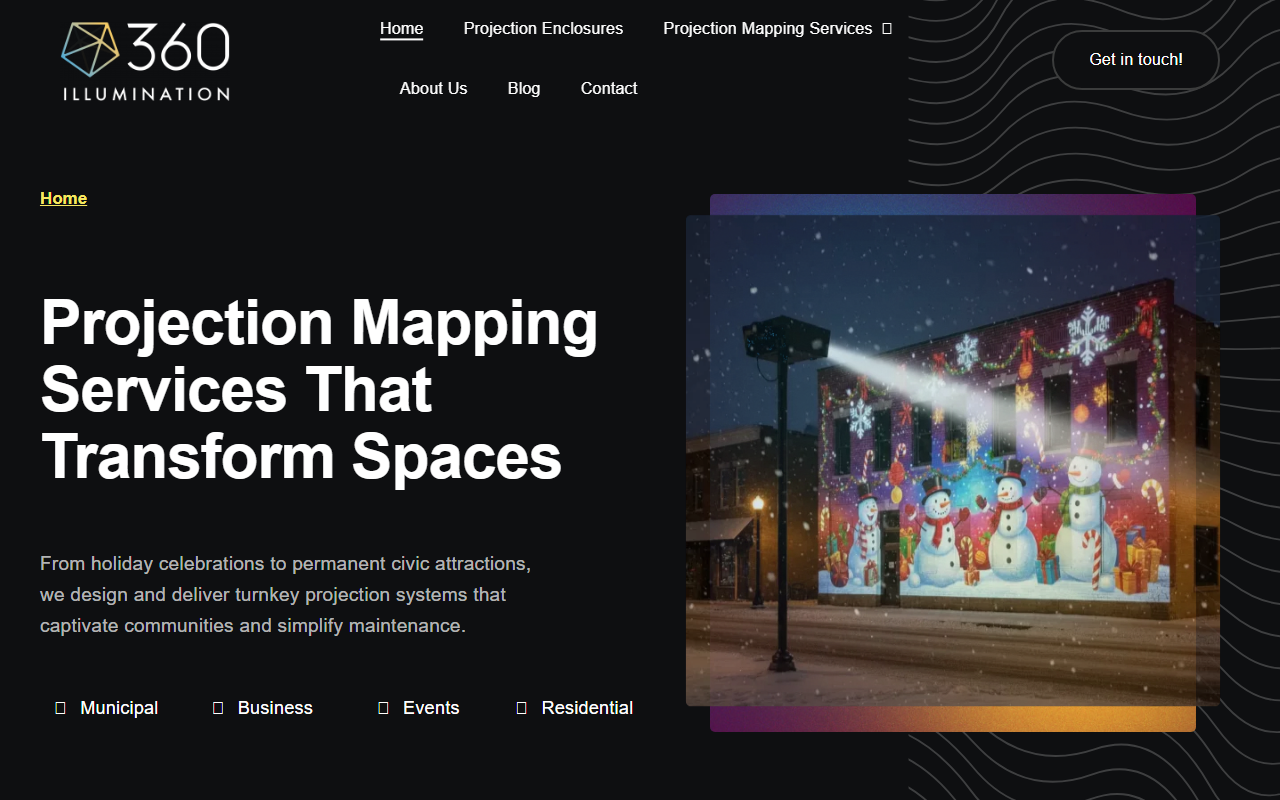Navigate to About Us
This screenshot has height=800, width=1280.
point(433,88)
